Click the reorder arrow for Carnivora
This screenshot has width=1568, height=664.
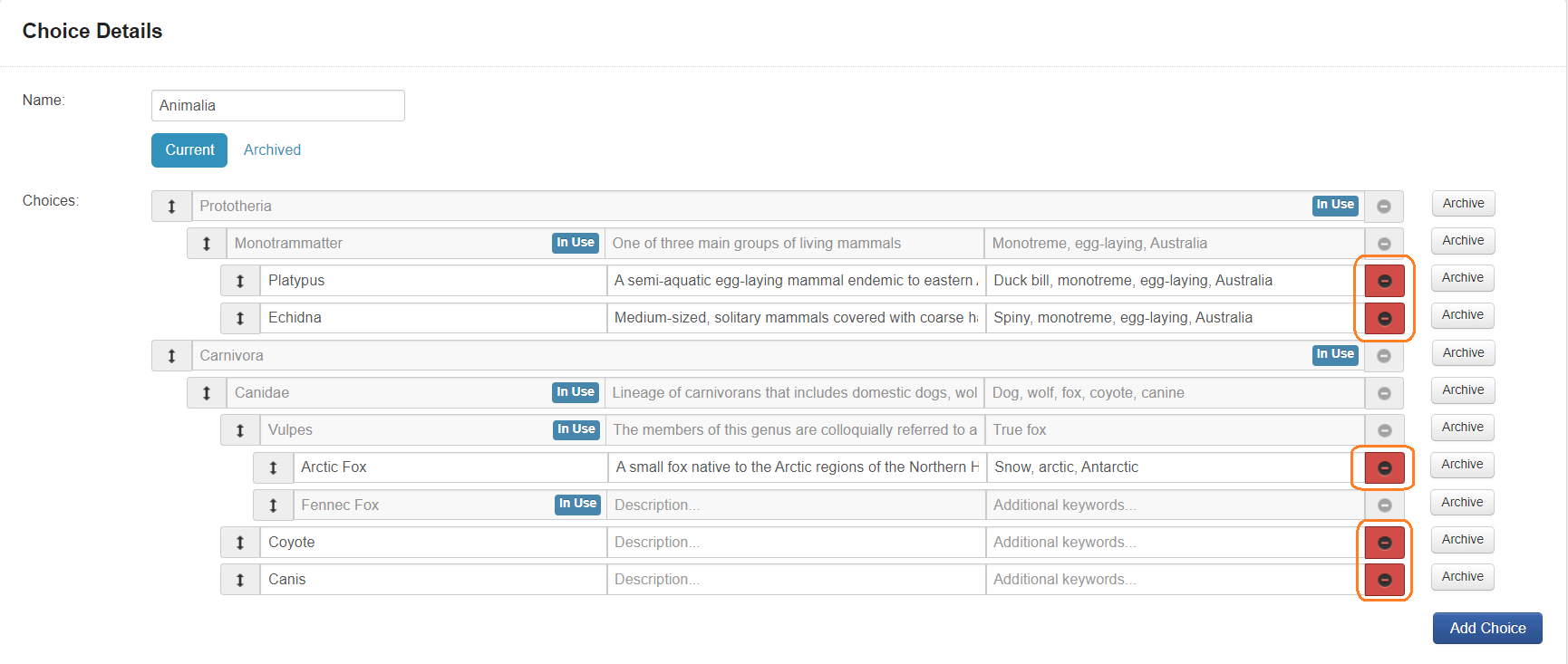(171, 356)
